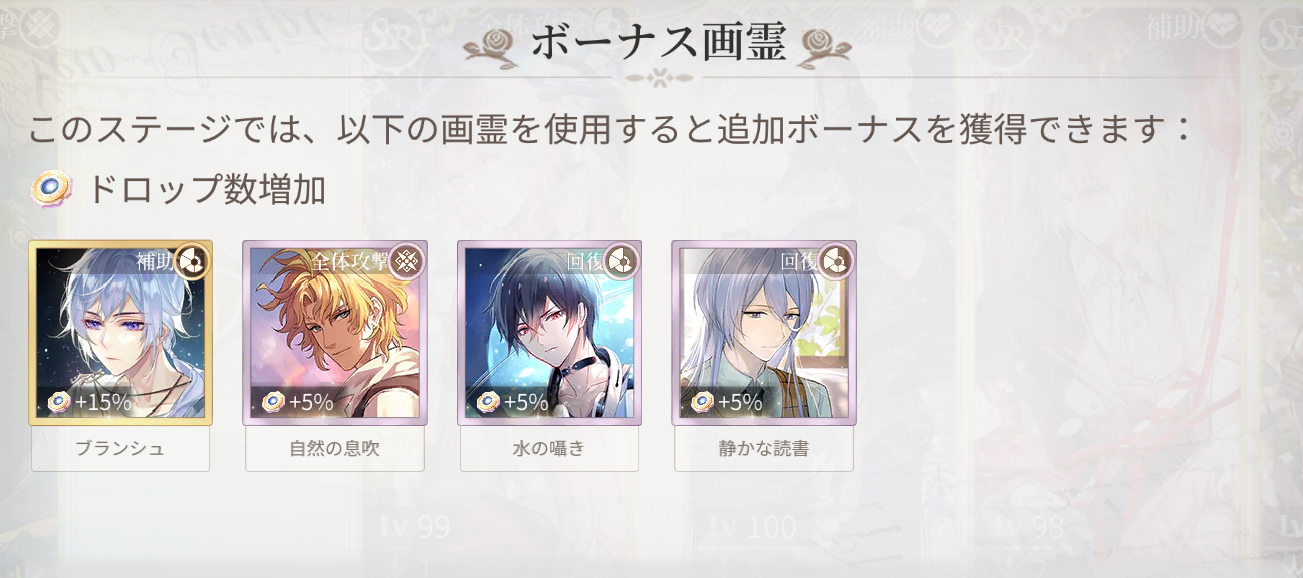Click the coin icon on 水の囁き bonus
This screenshot has height=578, width=1303.
point(488,402)
